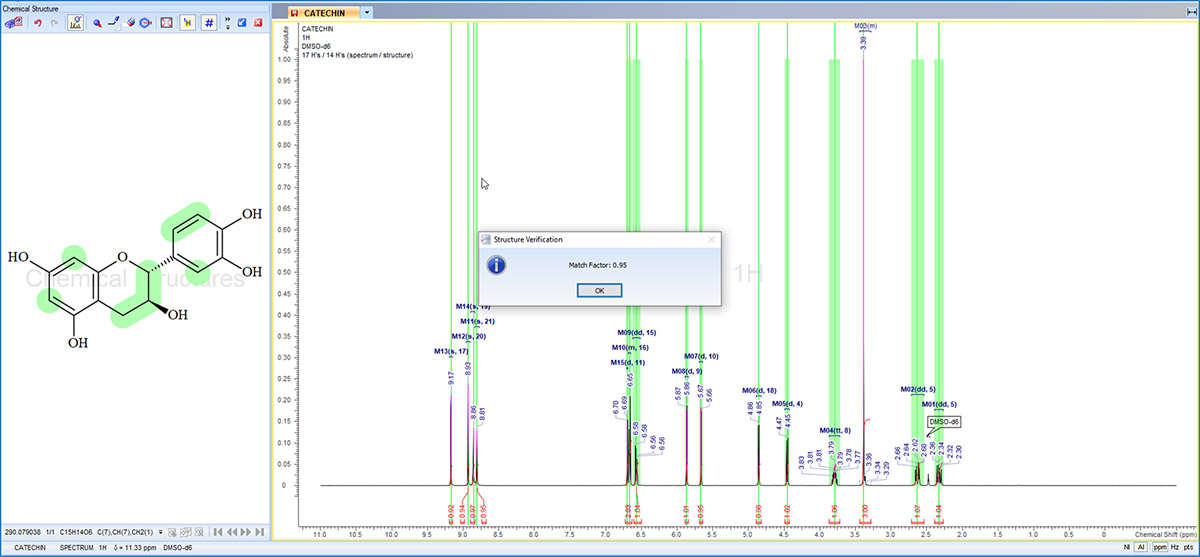
Task: Toggle the AI intensity mode
Action: 1141,548
